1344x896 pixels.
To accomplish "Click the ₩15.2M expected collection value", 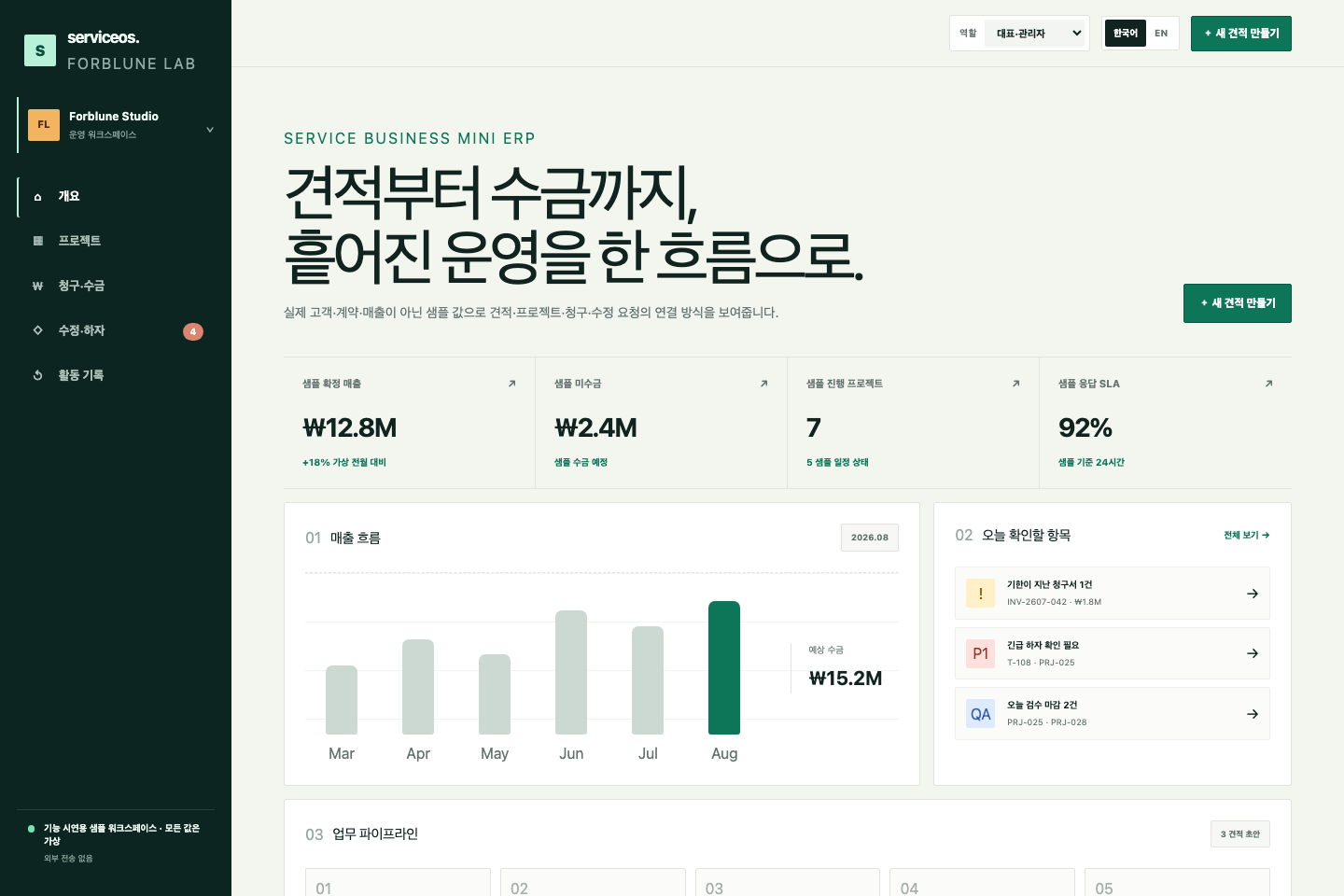I will (846, 679).
